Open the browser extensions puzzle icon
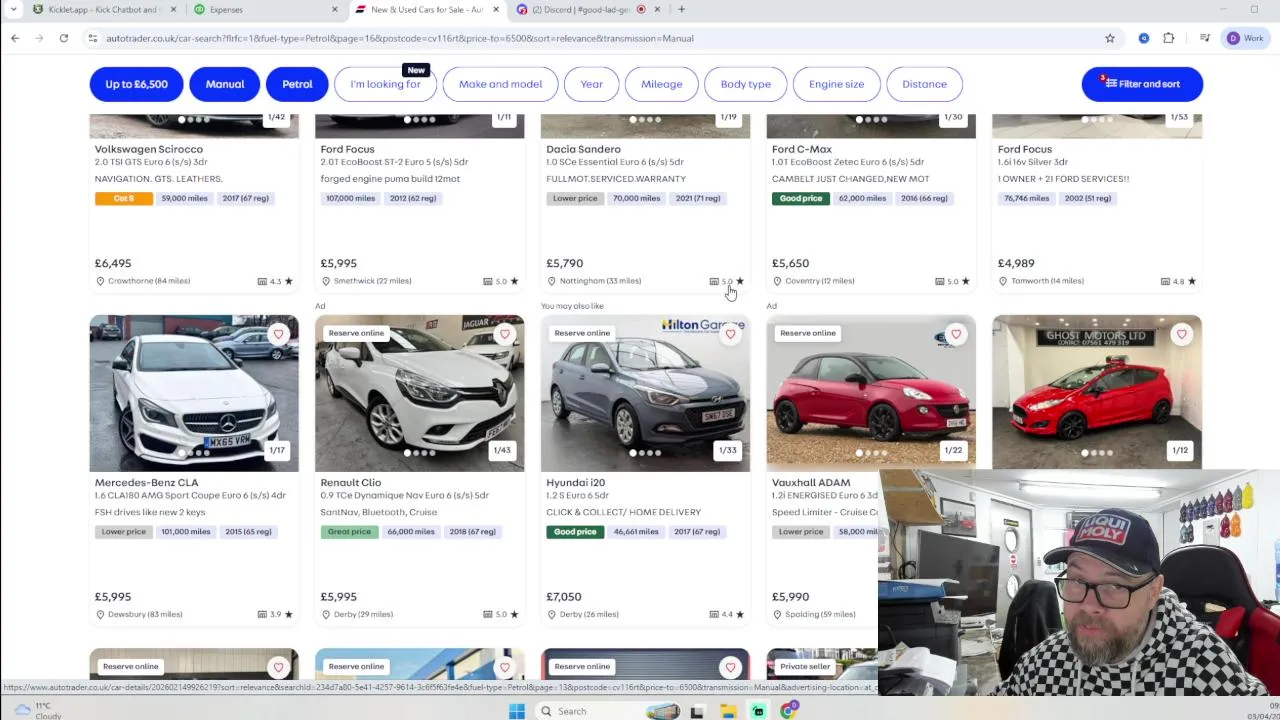 pos(1168,38)
